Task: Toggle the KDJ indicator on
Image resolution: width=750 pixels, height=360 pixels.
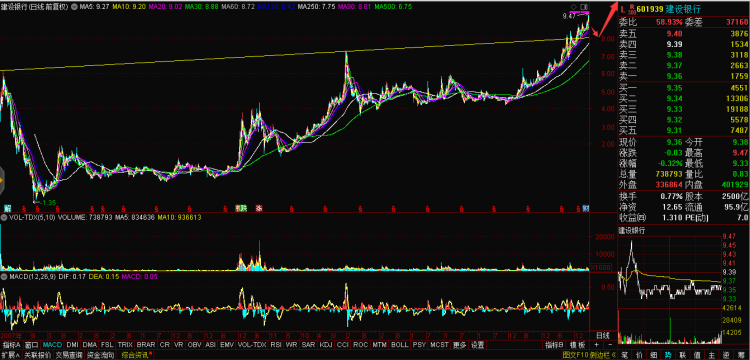Action: [326, 345]
